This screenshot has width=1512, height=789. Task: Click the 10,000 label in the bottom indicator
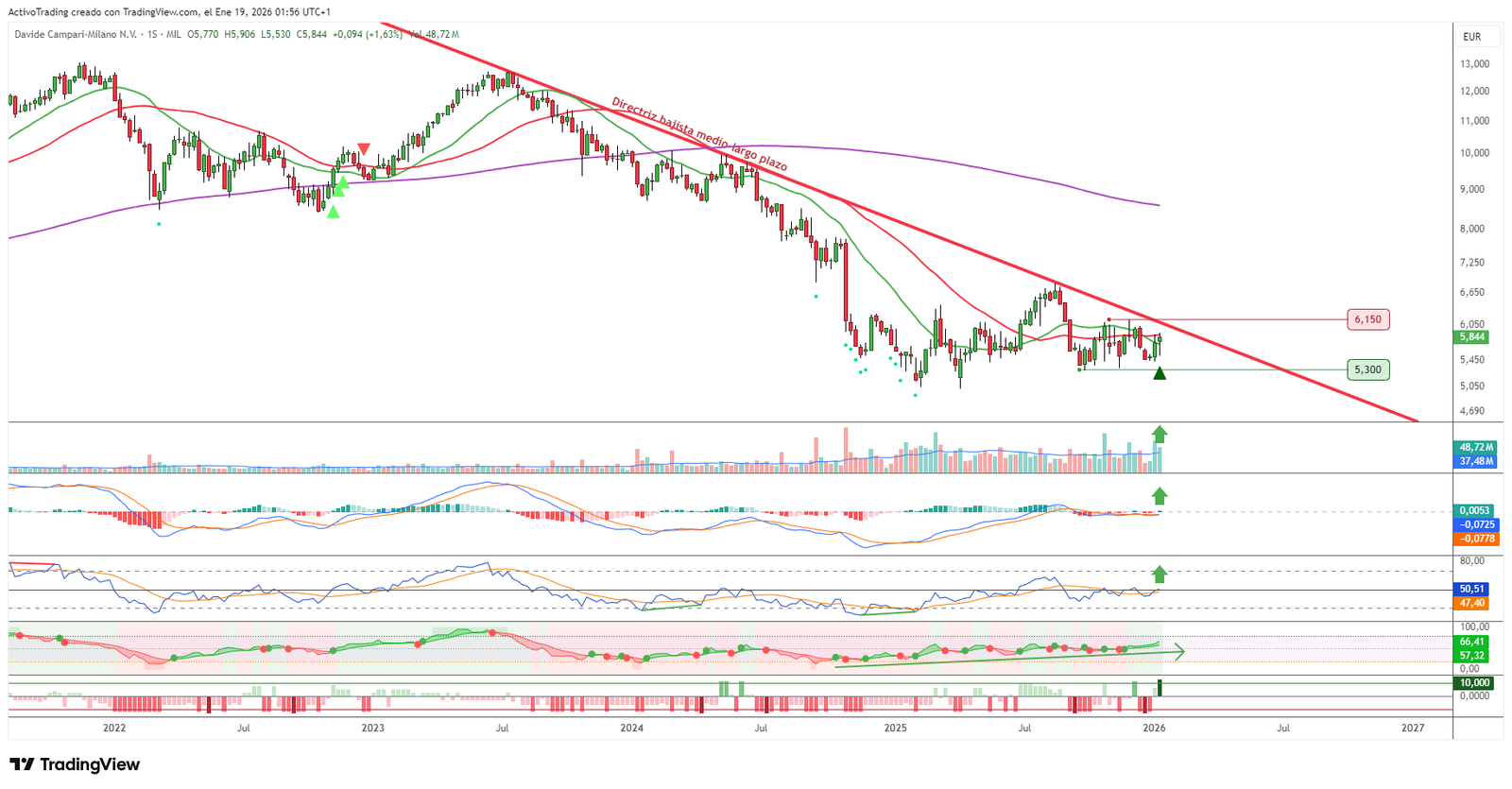[1474, 682]
